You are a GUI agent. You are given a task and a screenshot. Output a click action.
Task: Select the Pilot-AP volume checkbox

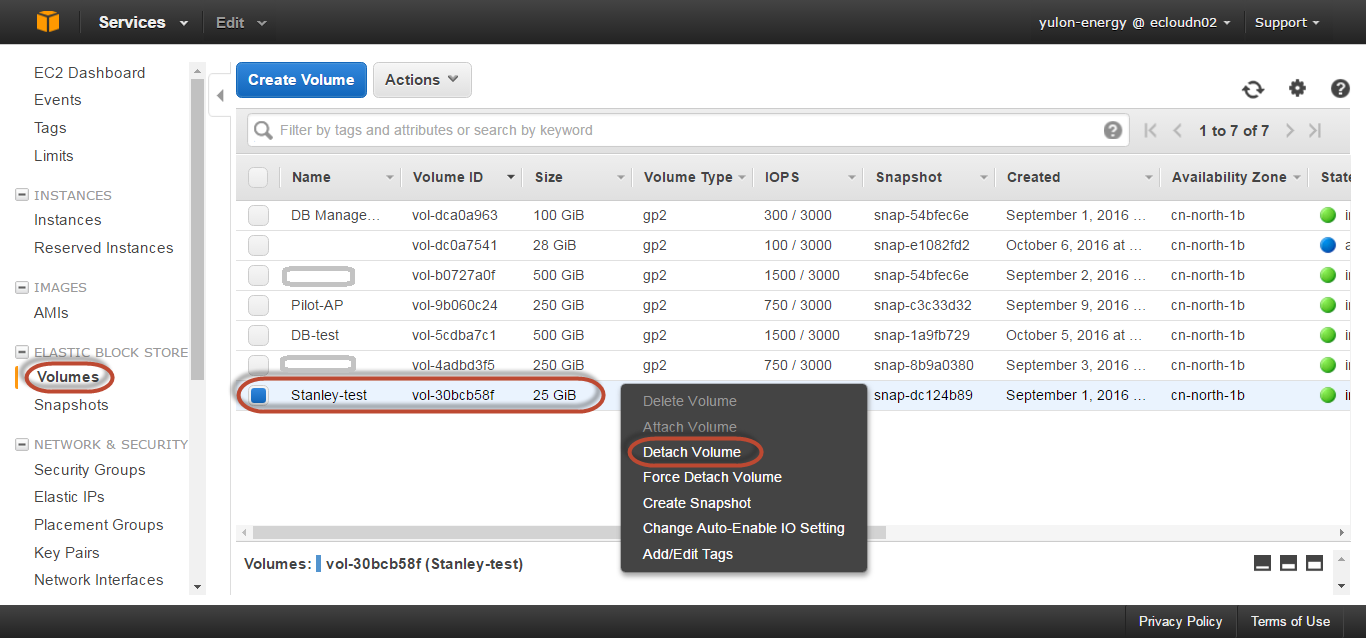pyautogui.click(x=258, y=305)
